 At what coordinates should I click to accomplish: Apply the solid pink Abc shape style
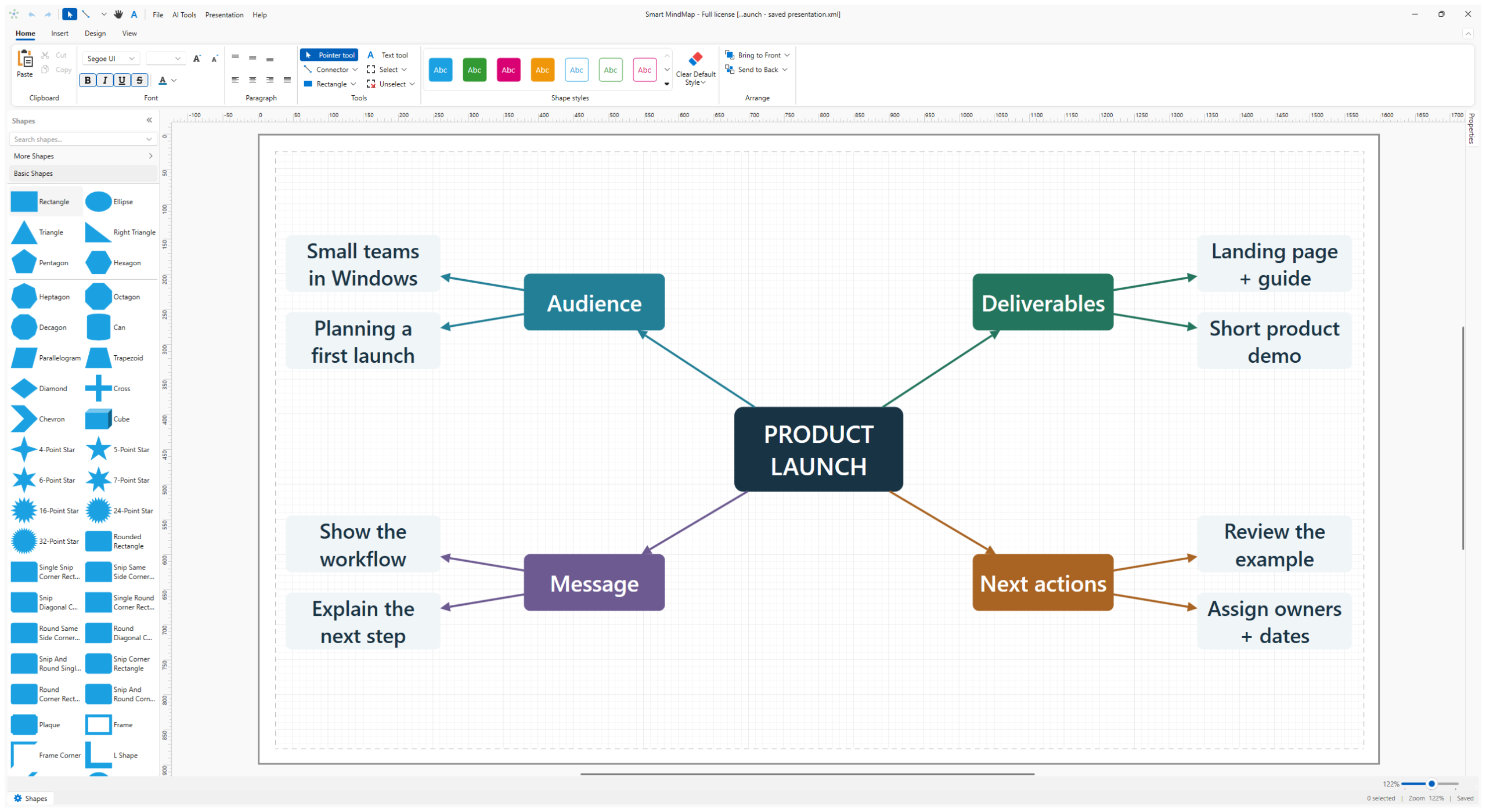pos(508,70)
